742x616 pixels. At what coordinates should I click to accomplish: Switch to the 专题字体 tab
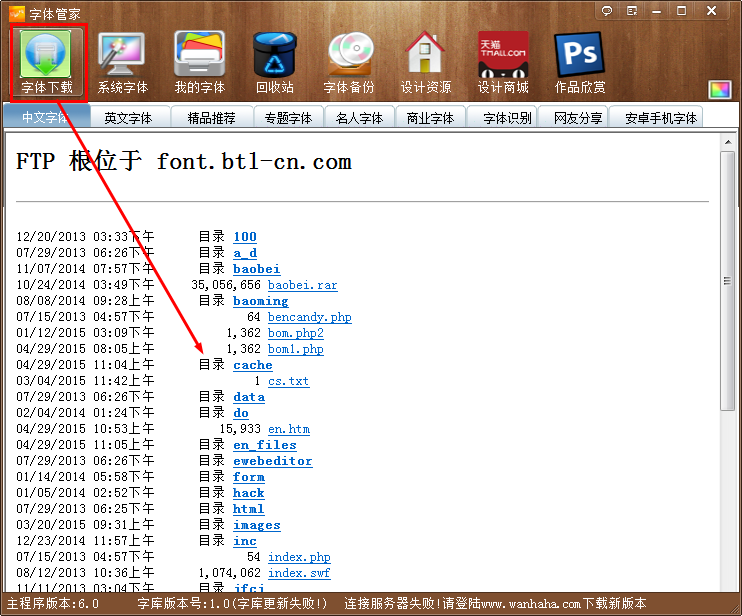(x=288, y=118)
